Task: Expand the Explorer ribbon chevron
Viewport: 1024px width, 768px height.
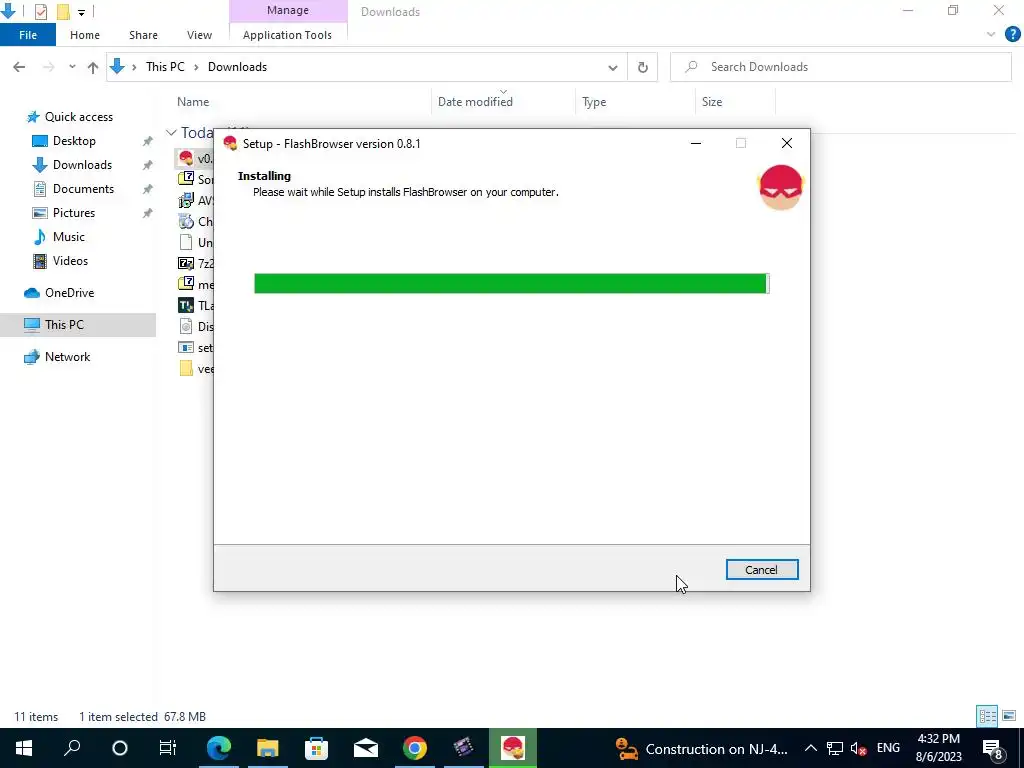Action: pyautogui.click(x=991, y=35)
